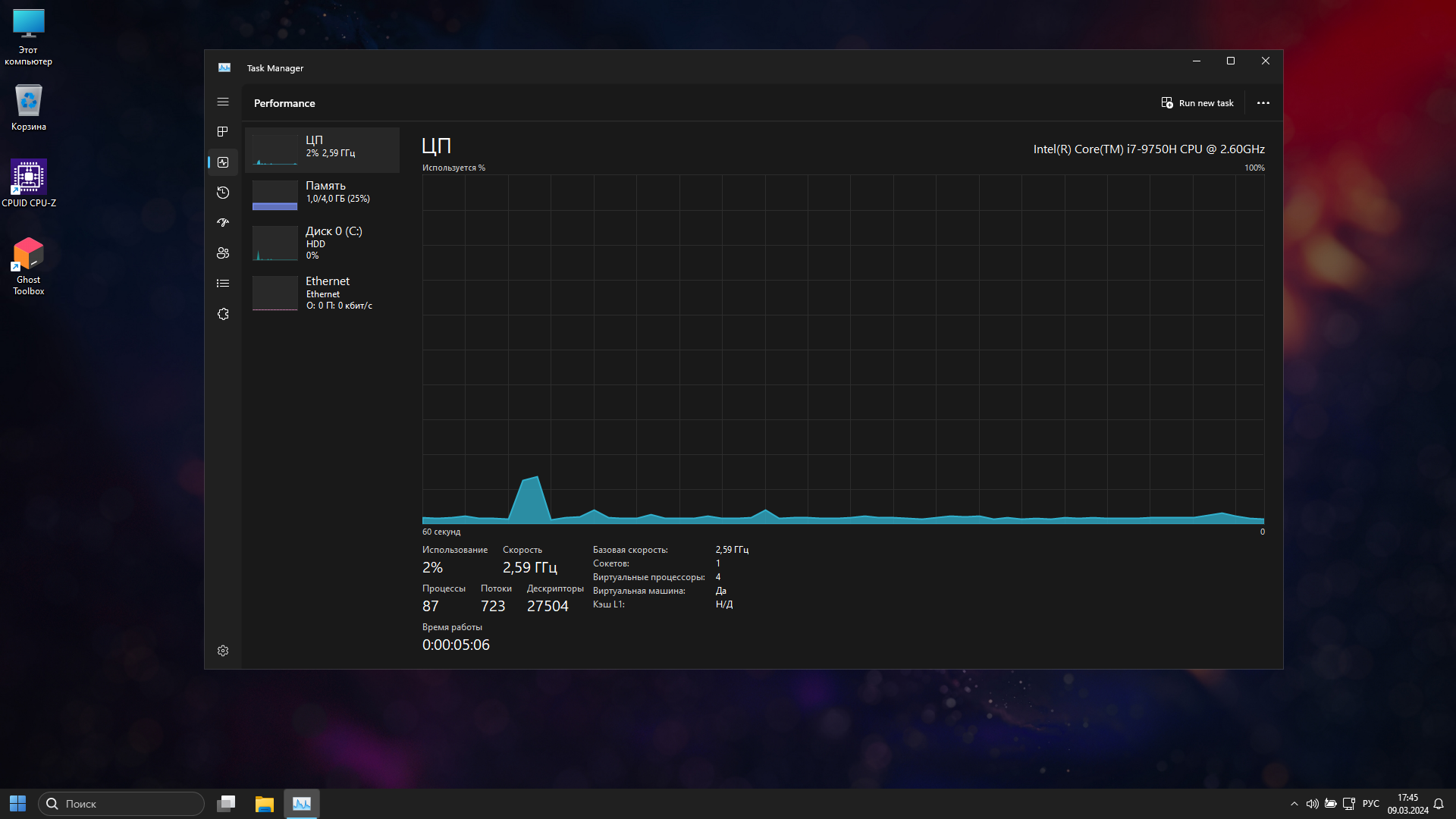Show hidden system tray icons chevron

pyautogui.click(x=1294, y=804)
